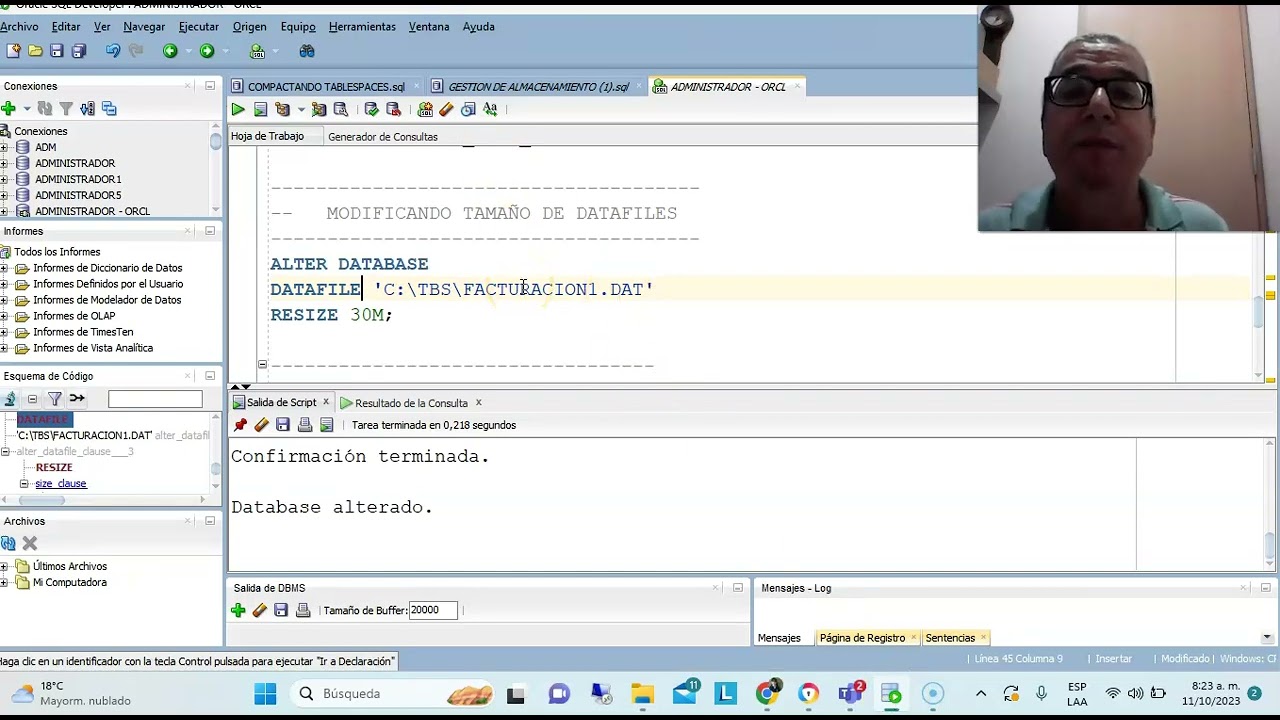
Task: Clear script output with eraser icon
Action: pyautogui.click(x=262, y=425)
